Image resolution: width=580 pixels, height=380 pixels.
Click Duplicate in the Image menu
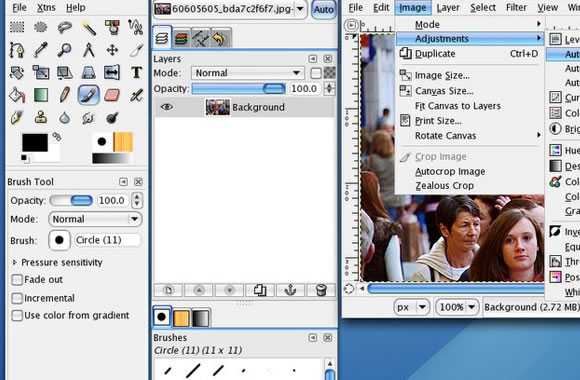tap(469, 54)
